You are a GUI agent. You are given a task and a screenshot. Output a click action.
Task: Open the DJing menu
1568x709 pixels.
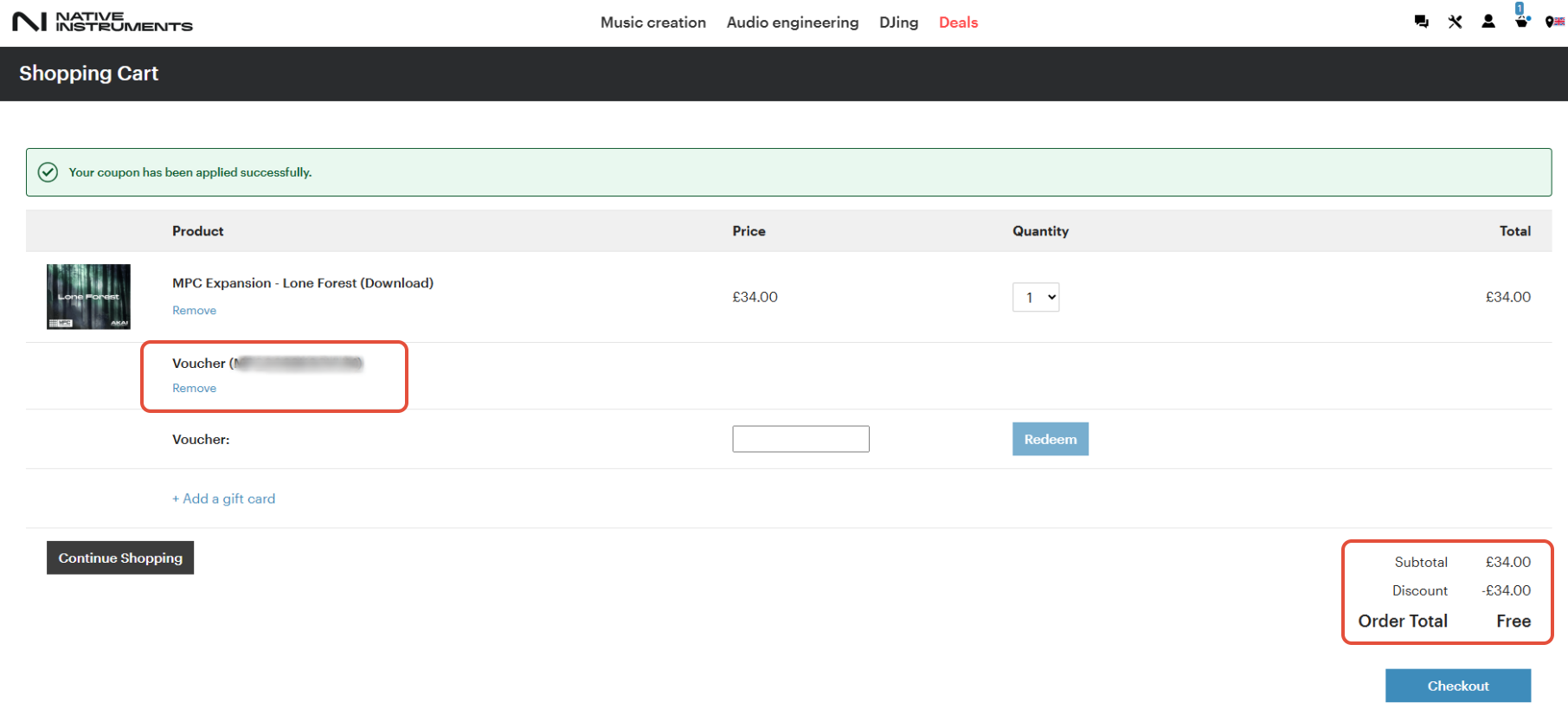[x=899, y=23]
